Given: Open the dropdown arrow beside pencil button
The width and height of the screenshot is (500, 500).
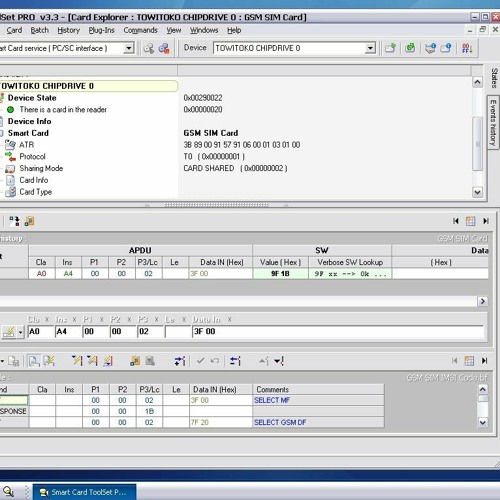Looking at the screenshot, I should point(21,332).
